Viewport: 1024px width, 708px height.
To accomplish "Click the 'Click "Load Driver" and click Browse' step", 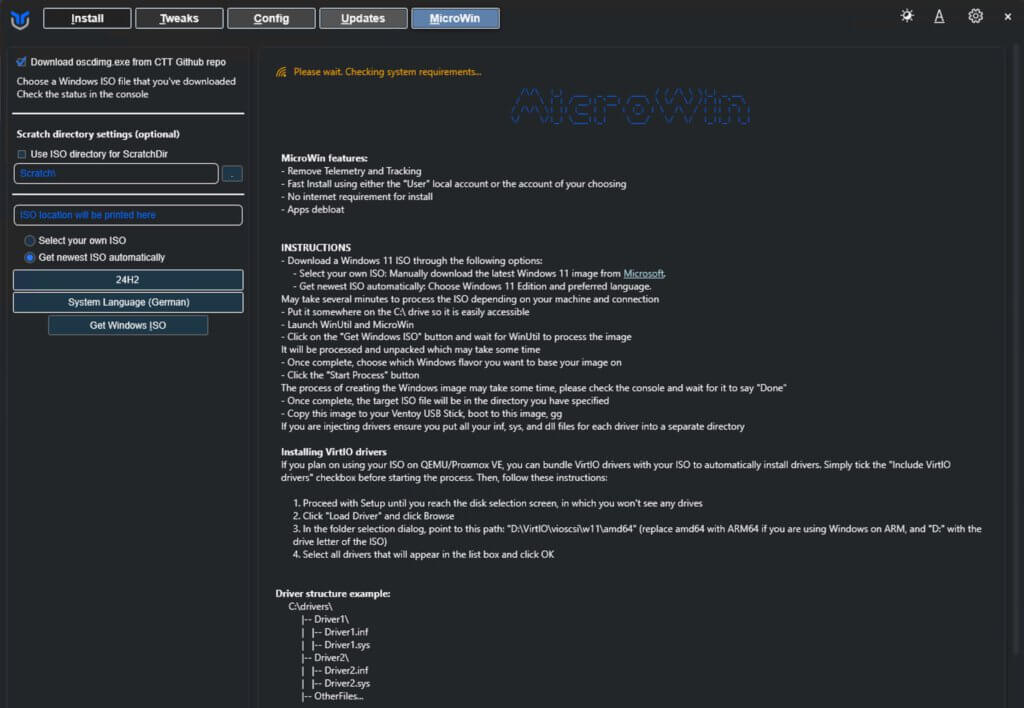I will pos(373,516).
